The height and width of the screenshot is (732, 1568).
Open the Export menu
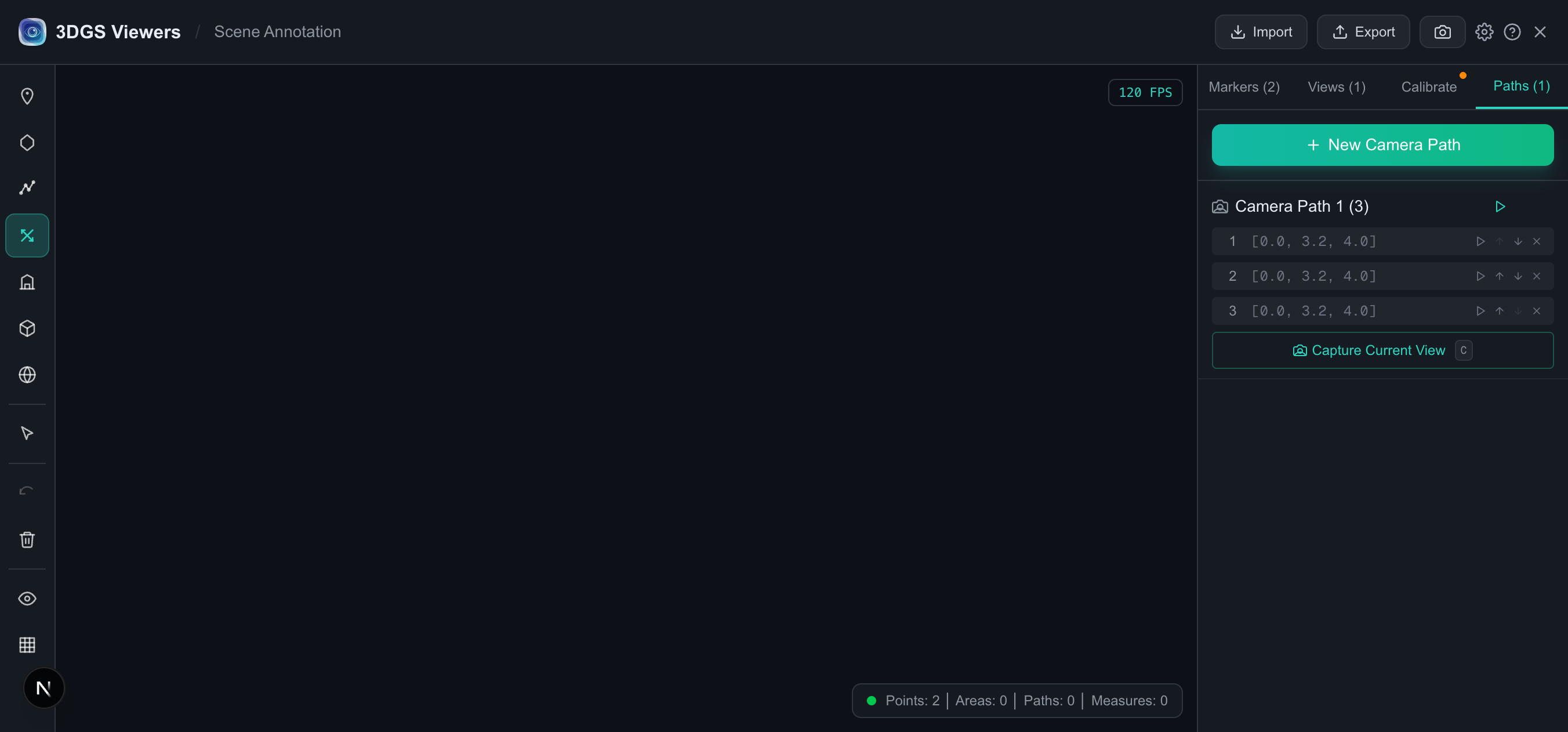pyautogui.click(x=1363, y=32)
